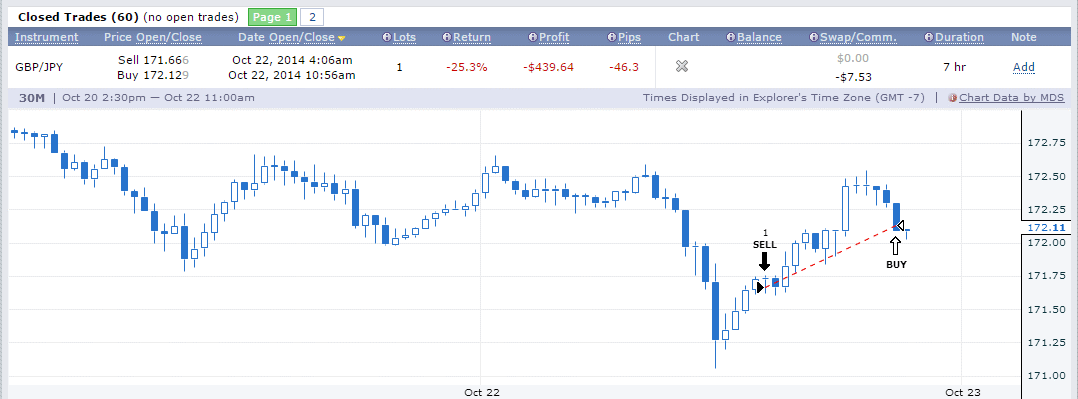
Task: Click the Sell 171.666 open price
Action: (153, 60)
